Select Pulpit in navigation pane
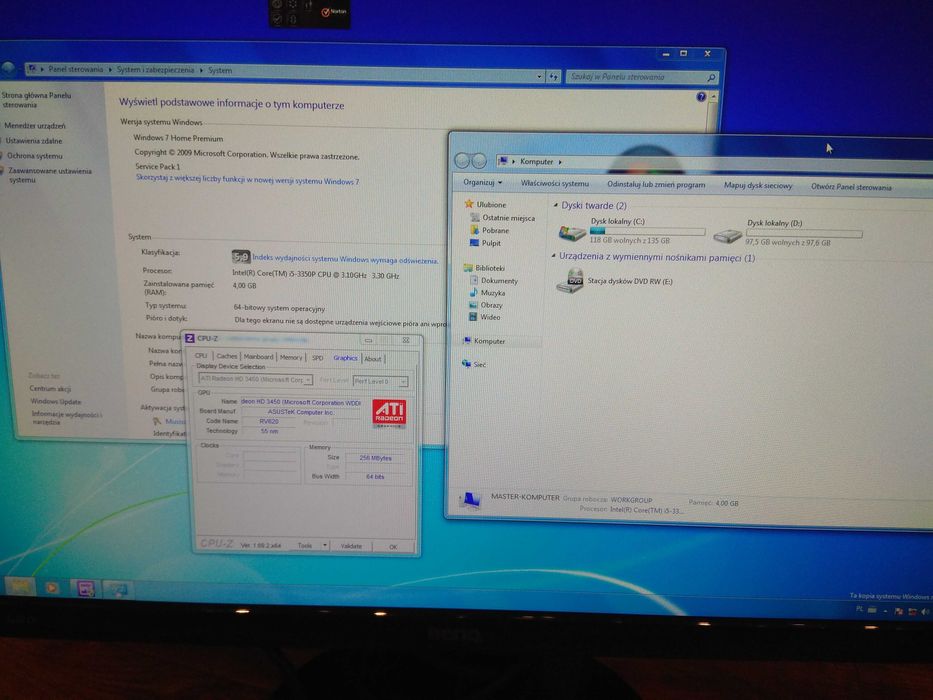 coord(491,243)
